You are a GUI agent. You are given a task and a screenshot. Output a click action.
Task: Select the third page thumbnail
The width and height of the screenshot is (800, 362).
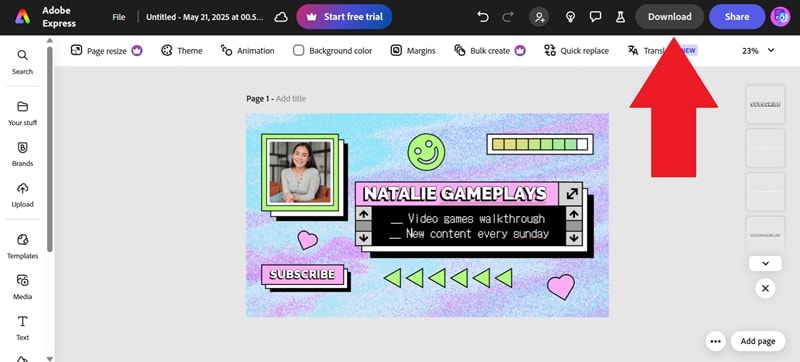coord(765,192)
